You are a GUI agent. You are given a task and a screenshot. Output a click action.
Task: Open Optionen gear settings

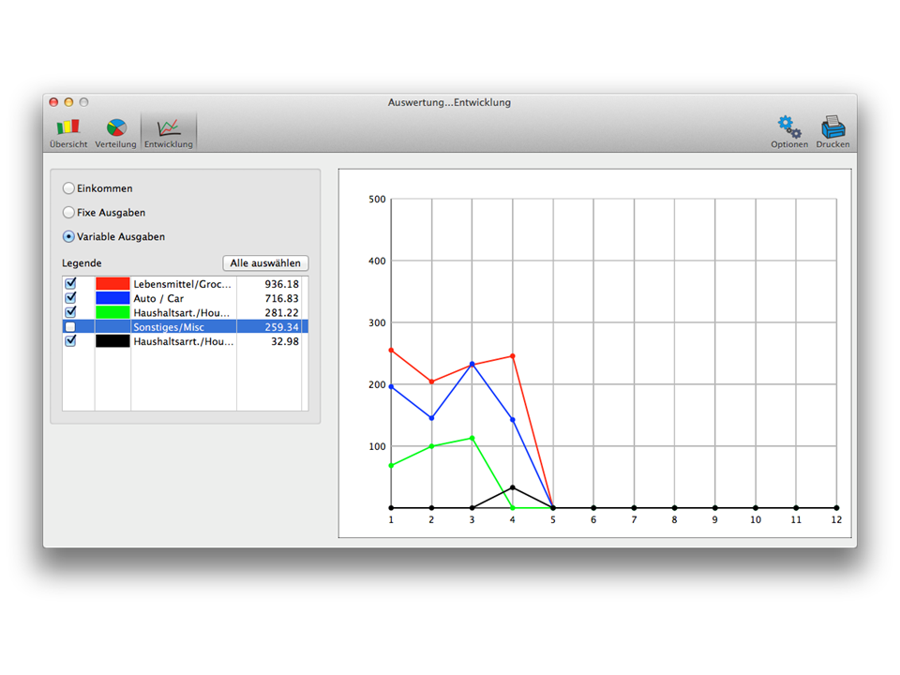(789, 132)
